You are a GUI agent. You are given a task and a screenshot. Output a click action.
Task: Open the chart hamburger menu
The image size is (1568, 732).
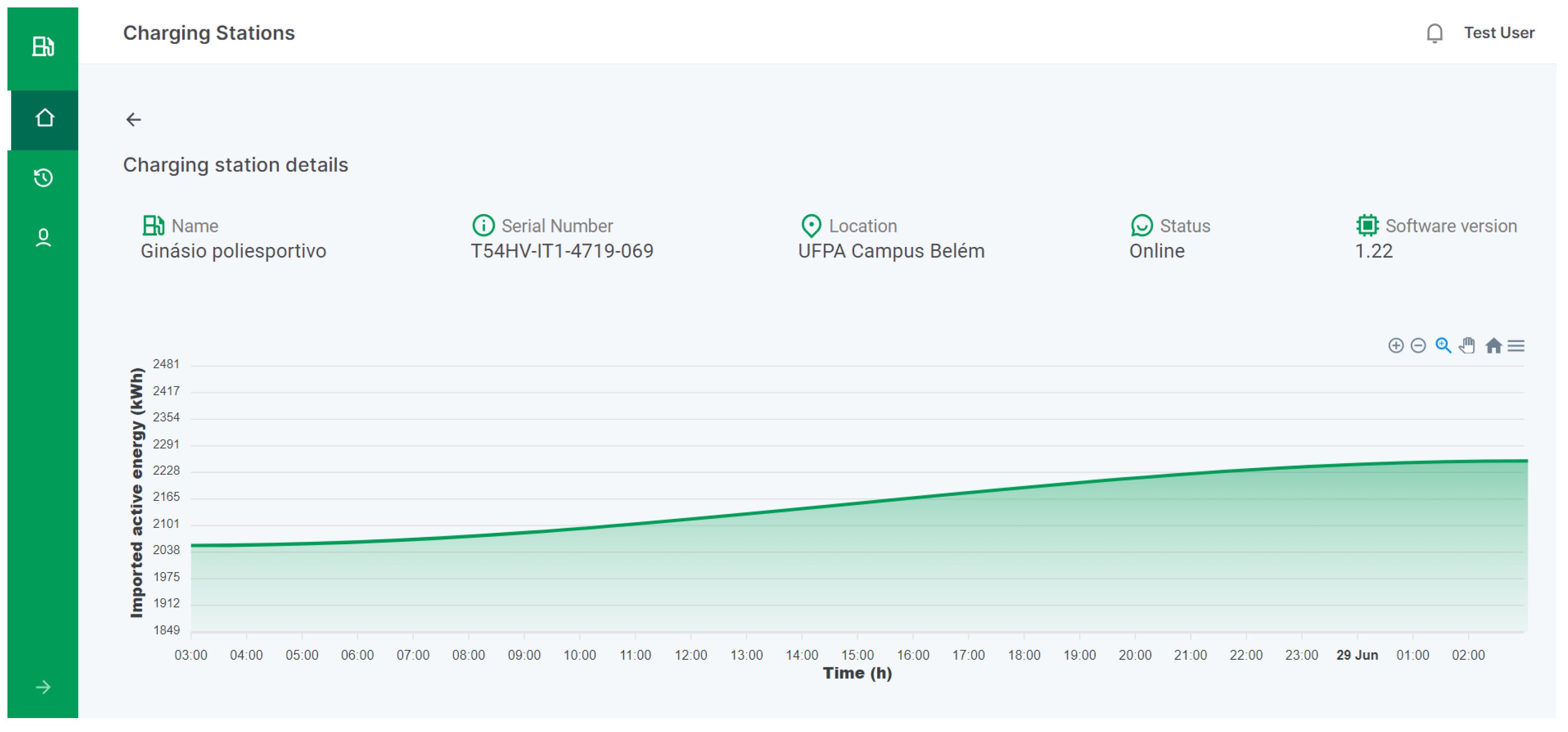pyautogui.click(x=1516, y=346)
